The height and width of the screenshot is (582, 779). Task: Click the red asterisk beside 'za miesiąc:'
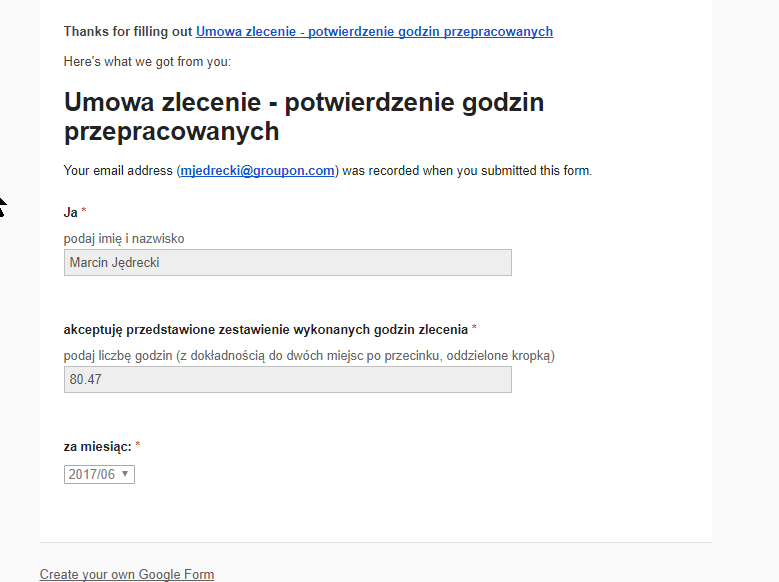click(138, 446)
